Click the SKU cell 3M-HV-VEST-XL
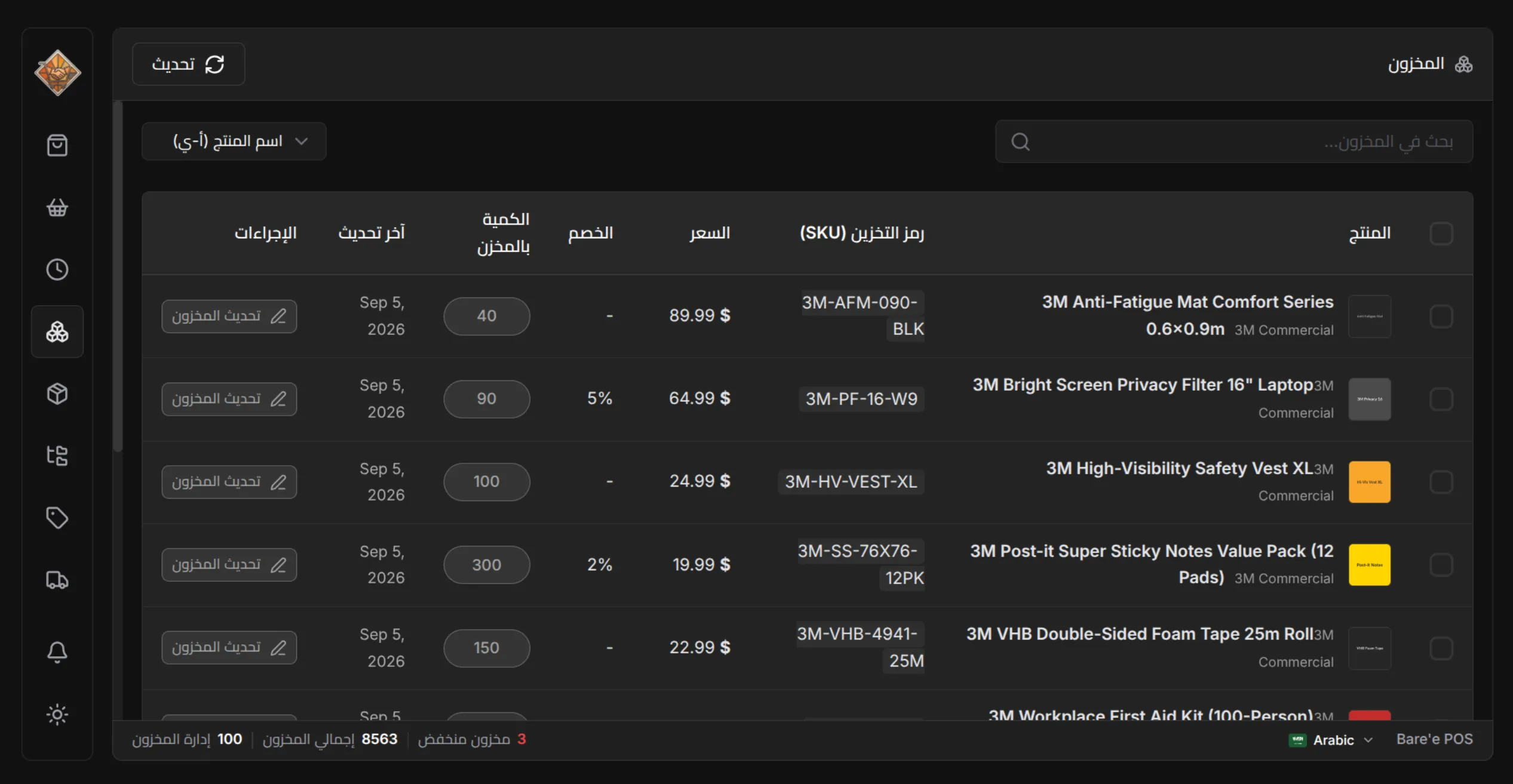The height and width of the screenshot is (784, 1513). tap(851, 482)
